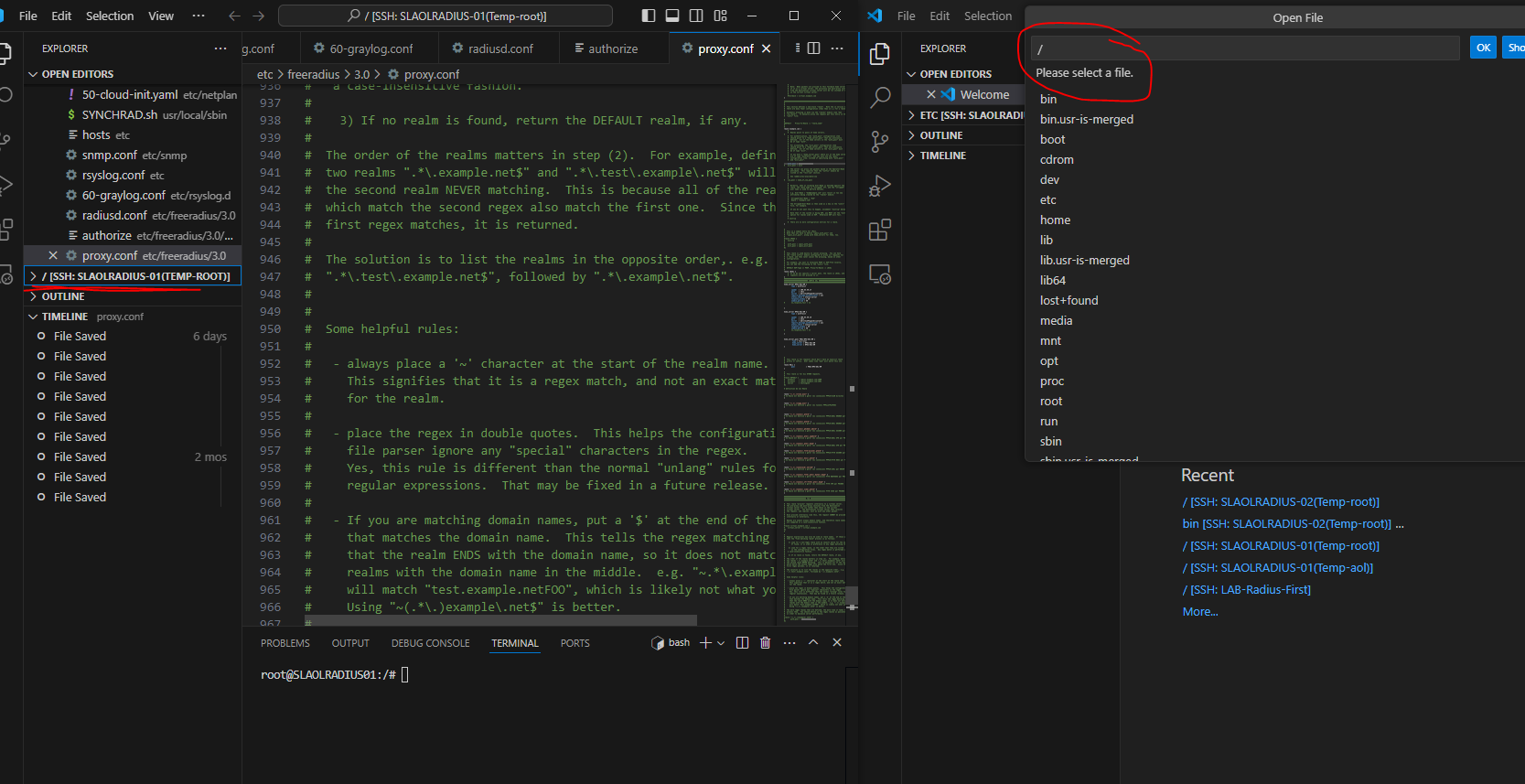Open terminal launch profile dropdown
Image resolution: width=1525 pixels, height=784 pixels.
coord(721,643)
